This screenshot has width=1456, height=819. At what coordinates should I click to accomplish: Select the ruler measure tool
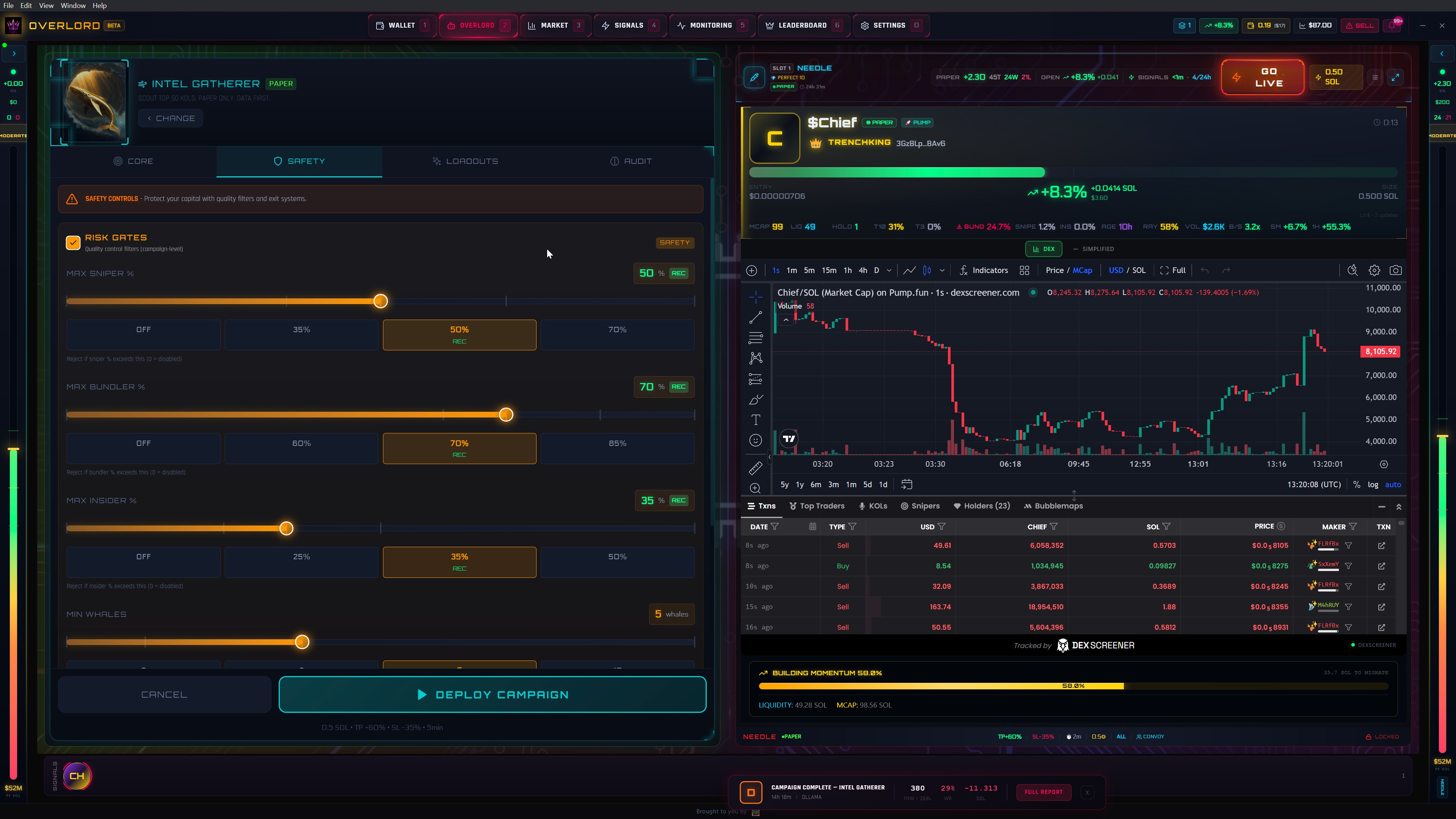click(x=756, y=468)
